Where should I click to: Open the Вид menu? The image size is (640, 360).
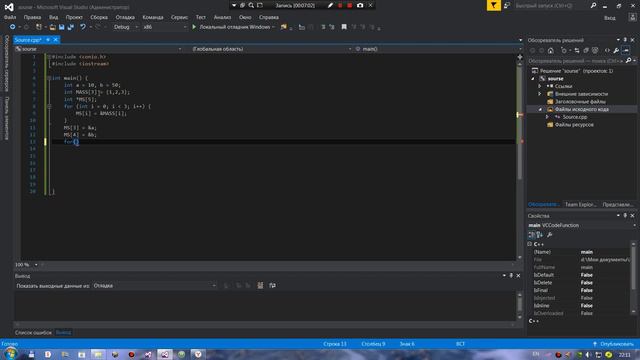(x=53, y=17)
